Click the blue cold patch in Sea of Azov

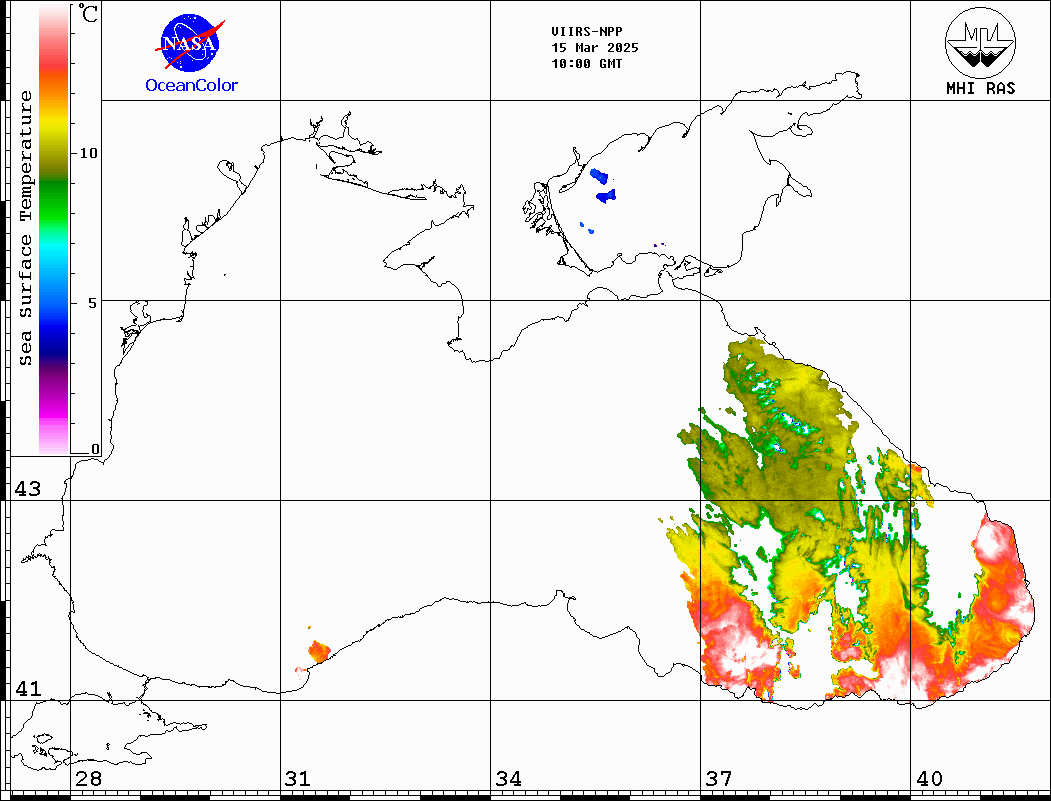click(x=607, y=196)
